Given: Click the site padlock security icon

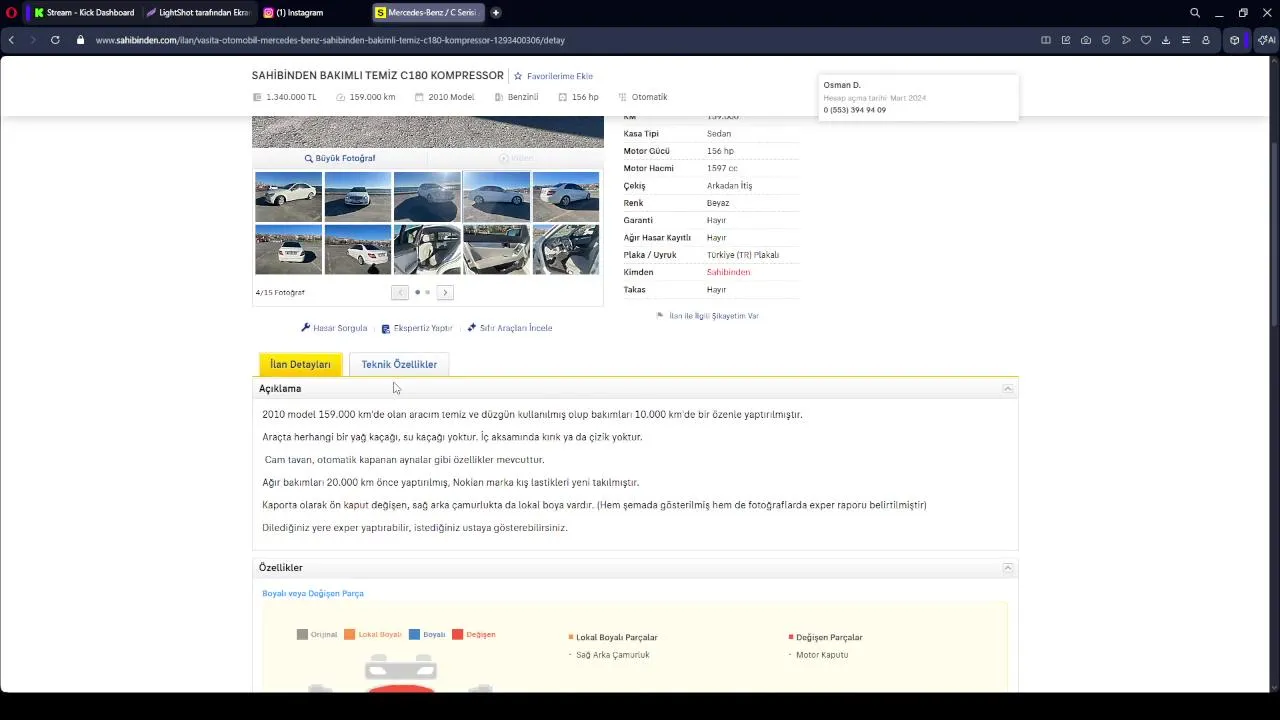Looking at the screenshot, I should point(81,40).
